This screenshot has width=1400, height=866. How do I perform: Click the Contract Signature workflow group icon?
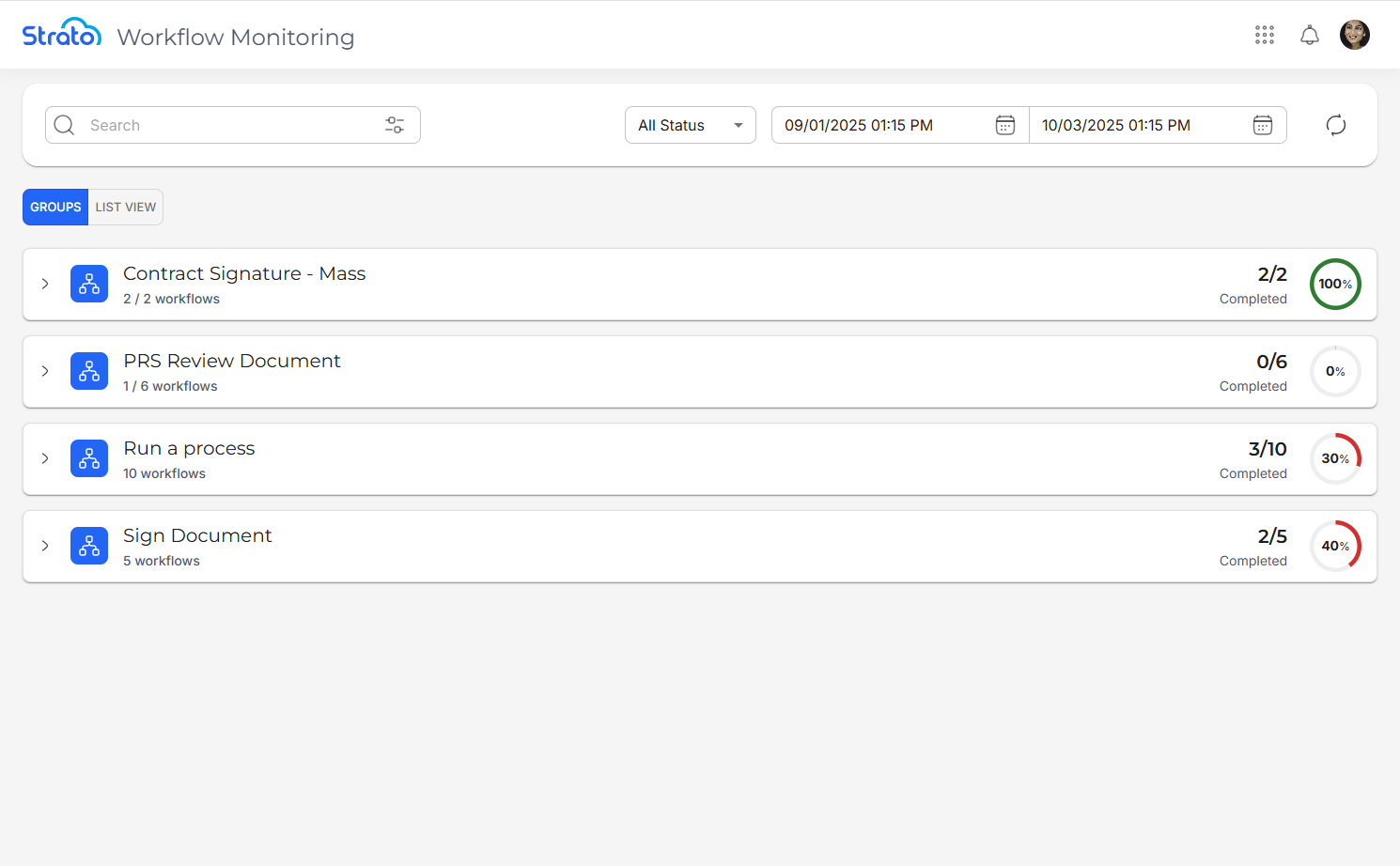point(89,284)
